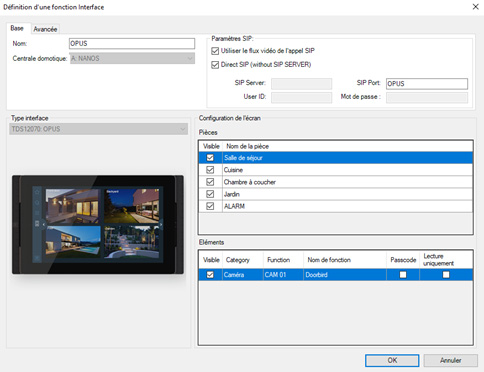This screenshot has height=372, width=484.
Task: Uncheck Visible for Salle de séjour
Action: coord(210,158)
